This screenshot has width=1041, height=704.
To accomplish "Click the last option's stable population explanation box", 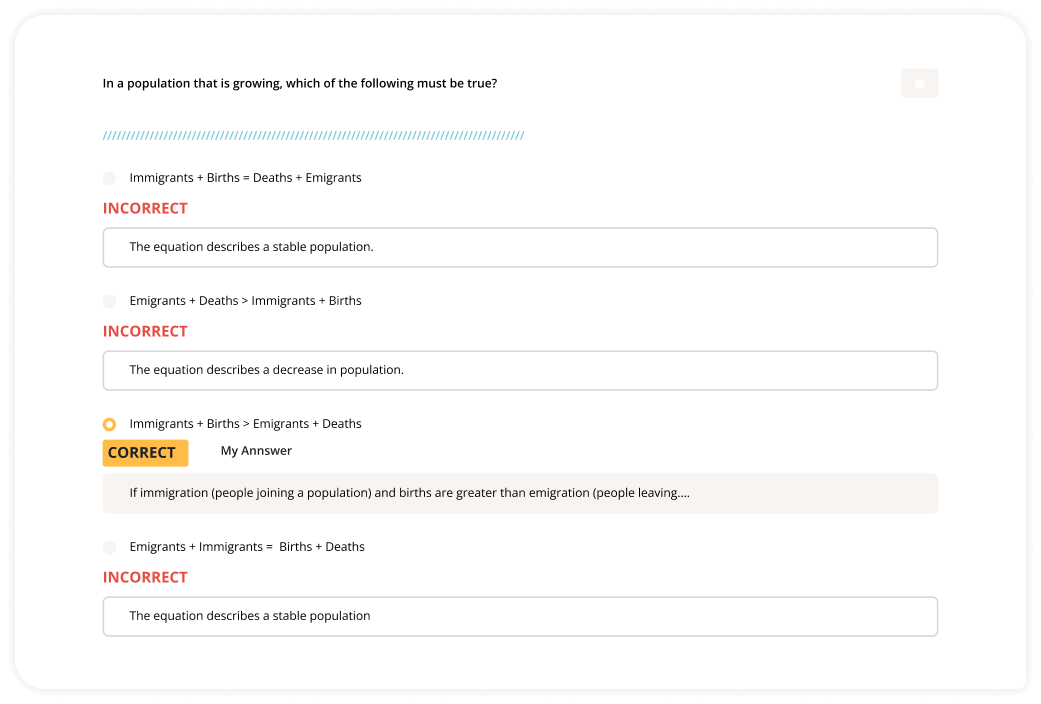I will (x=520, y=616).
